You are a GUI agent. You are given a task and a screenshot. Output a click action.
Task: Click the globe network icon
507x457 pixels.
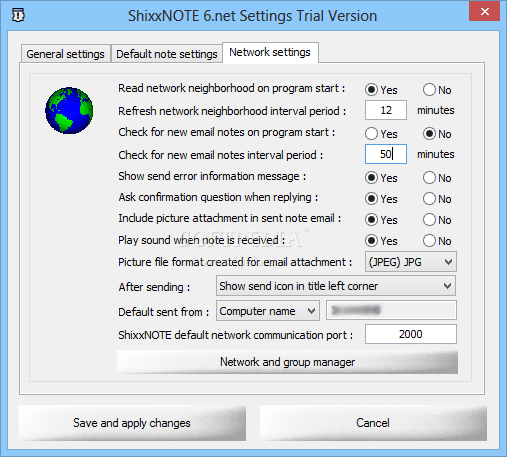coord(69,111)
